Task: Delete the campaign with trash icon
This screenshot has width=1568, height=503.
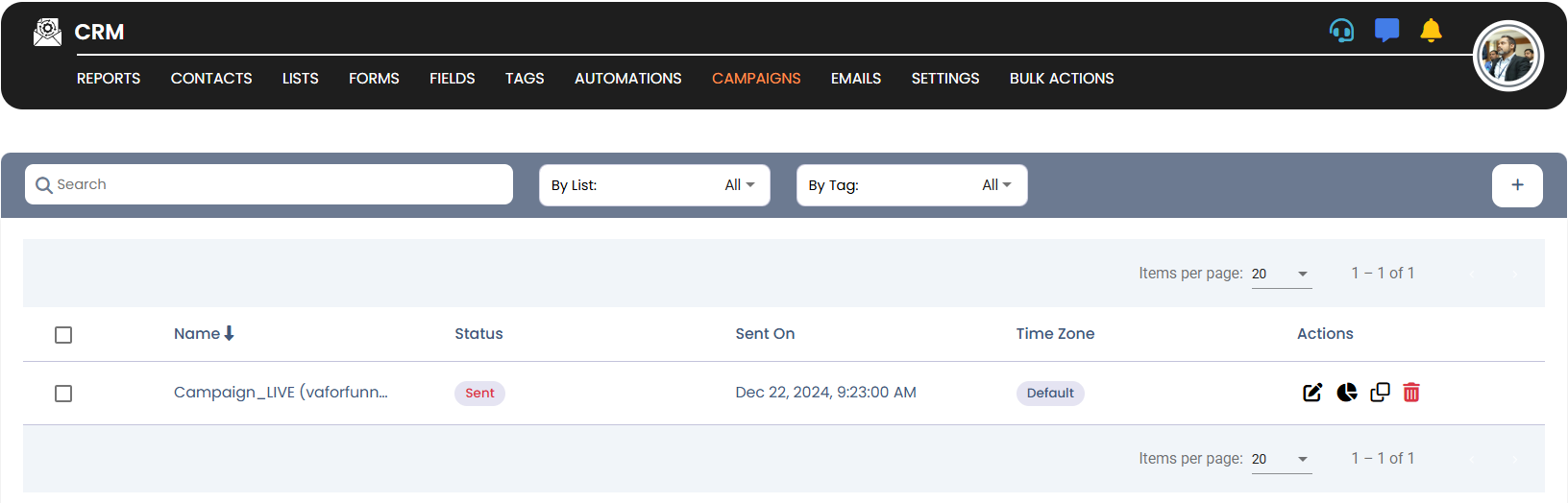Action: click(x=1411, y=393)
